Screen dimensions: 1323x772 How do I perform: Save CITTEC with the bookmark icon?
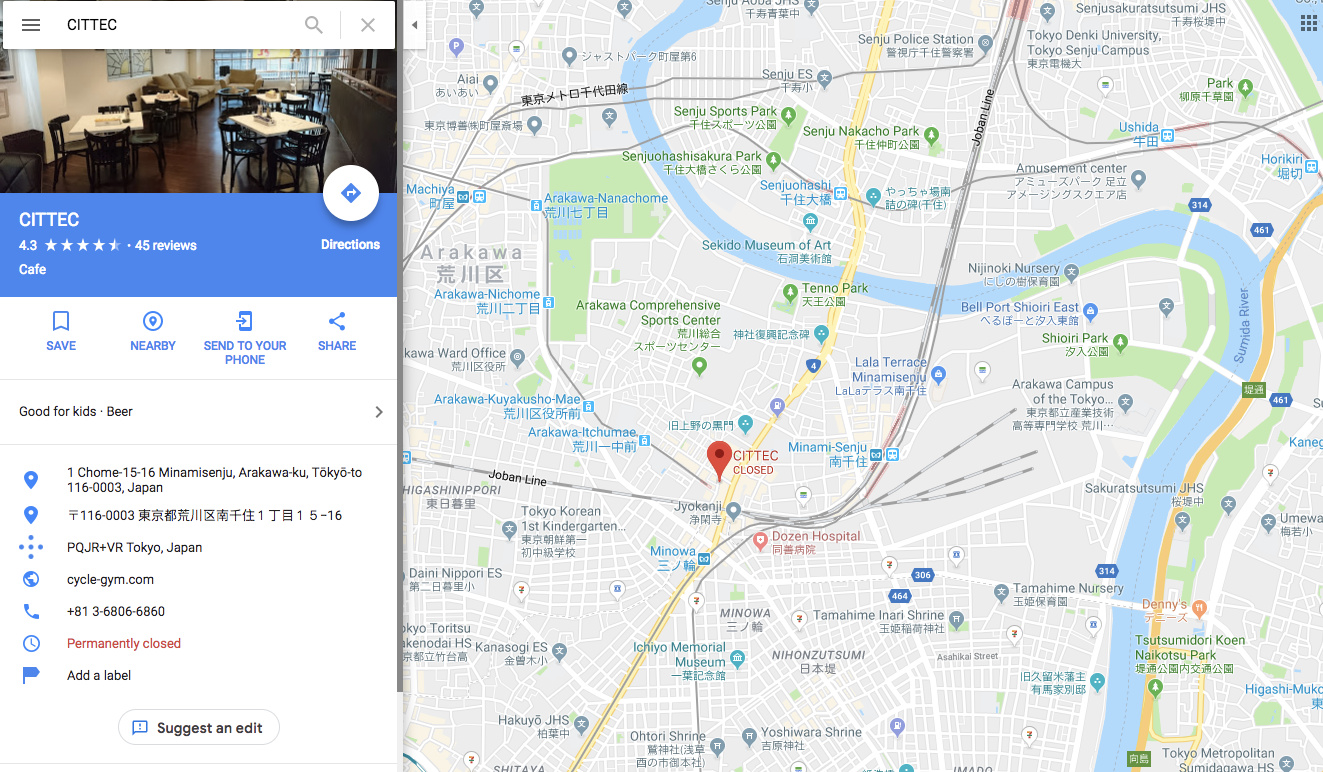[x=61, y=321]
